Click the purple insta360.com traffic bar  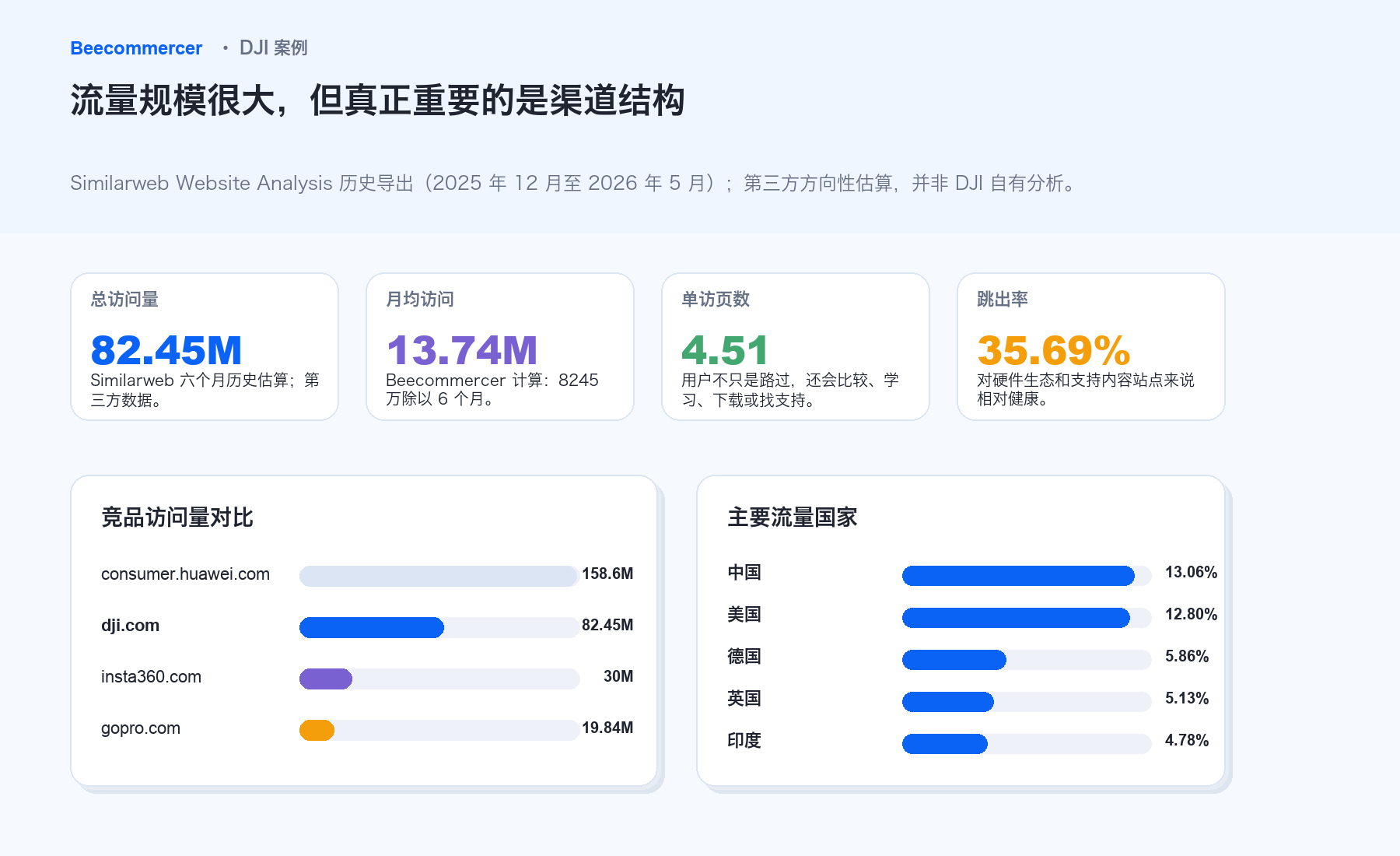tap(326, 679)
